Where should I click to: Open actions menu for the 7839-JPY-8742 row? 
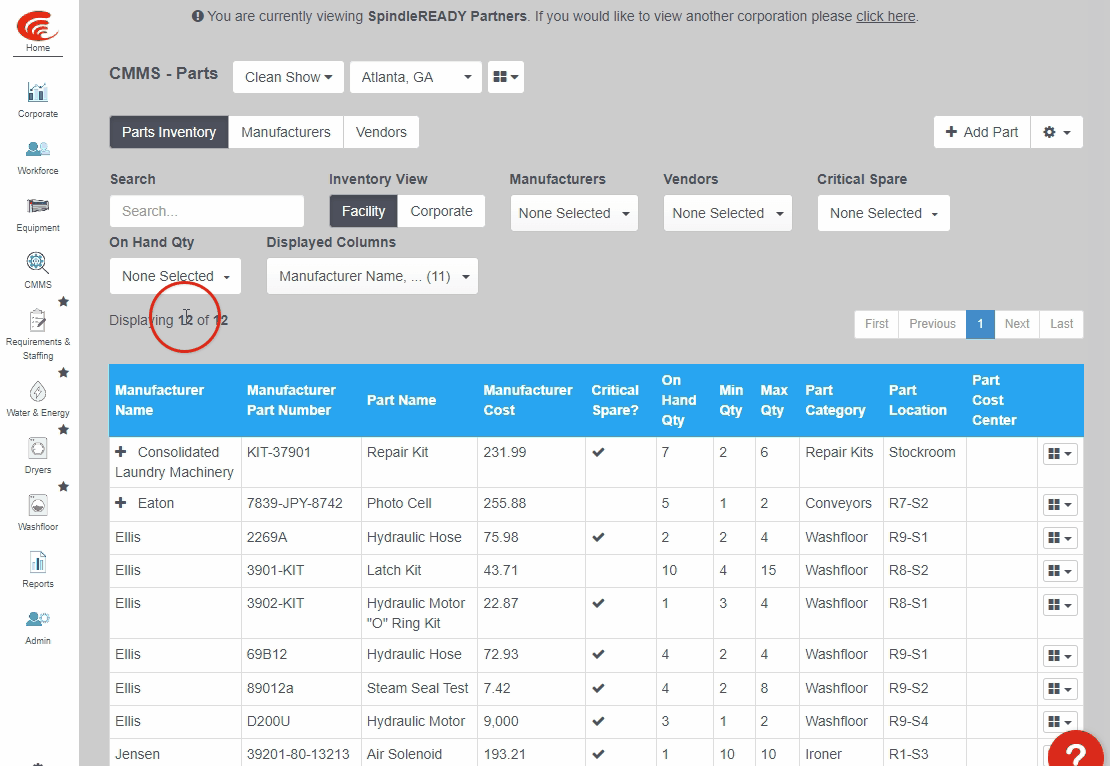coord(1060,505)
